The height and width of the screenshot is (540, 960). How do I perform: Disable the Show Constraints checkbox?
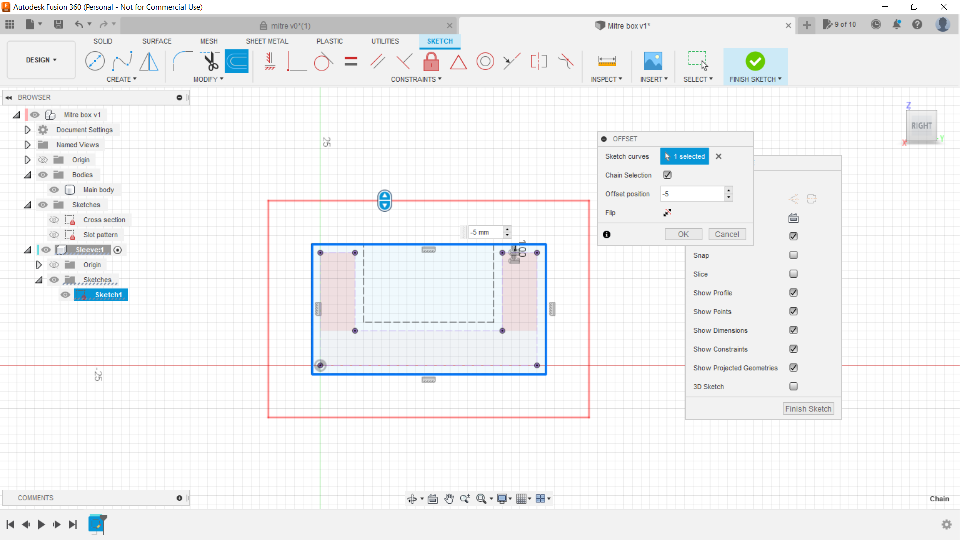793,349
